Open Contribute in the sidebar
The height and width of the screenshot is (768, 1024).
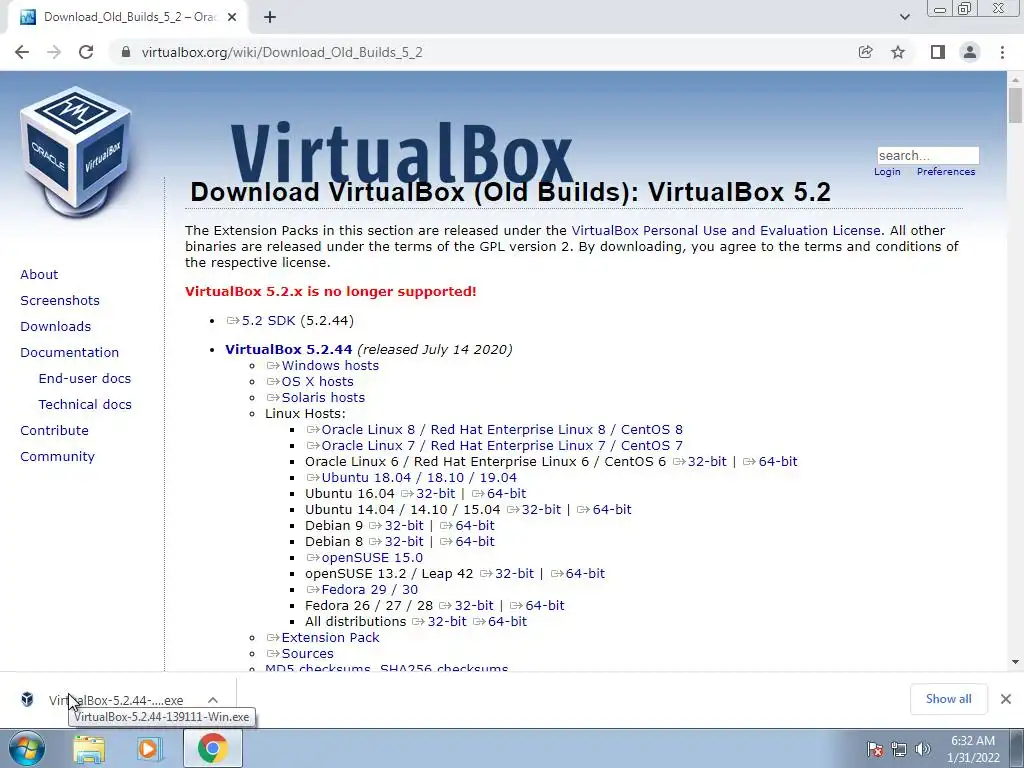point(54,431)
